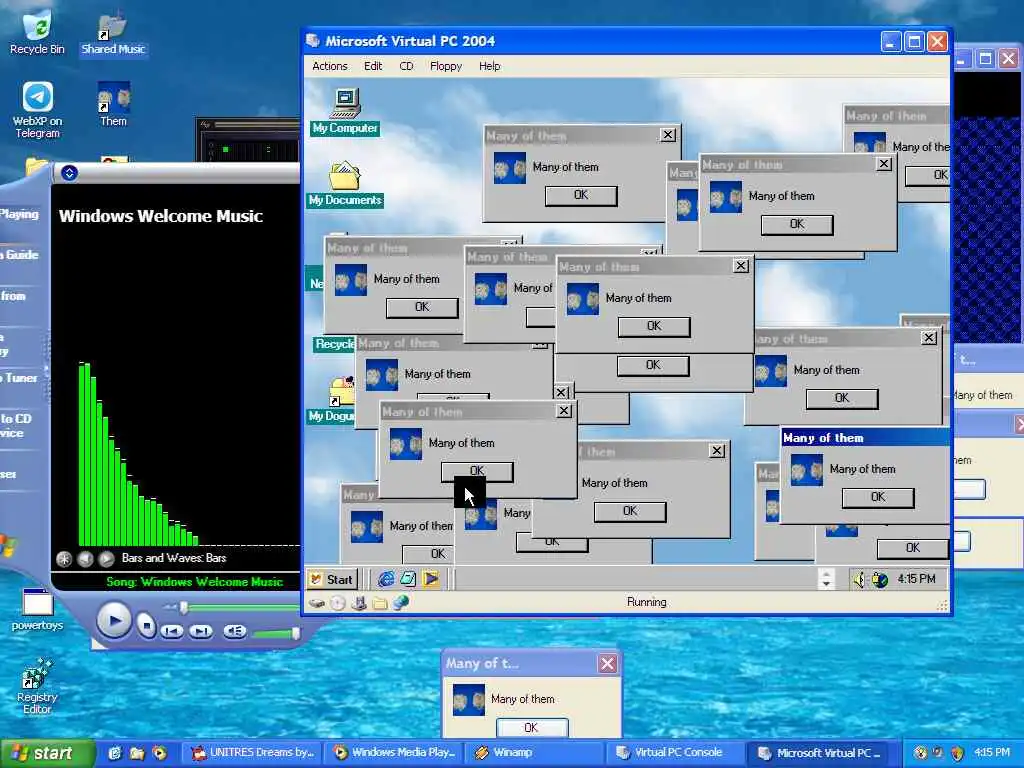This screenshot has width=1024, height=768.
Task: Select My Computer icon in guest desktop
Action: [345, 111]
